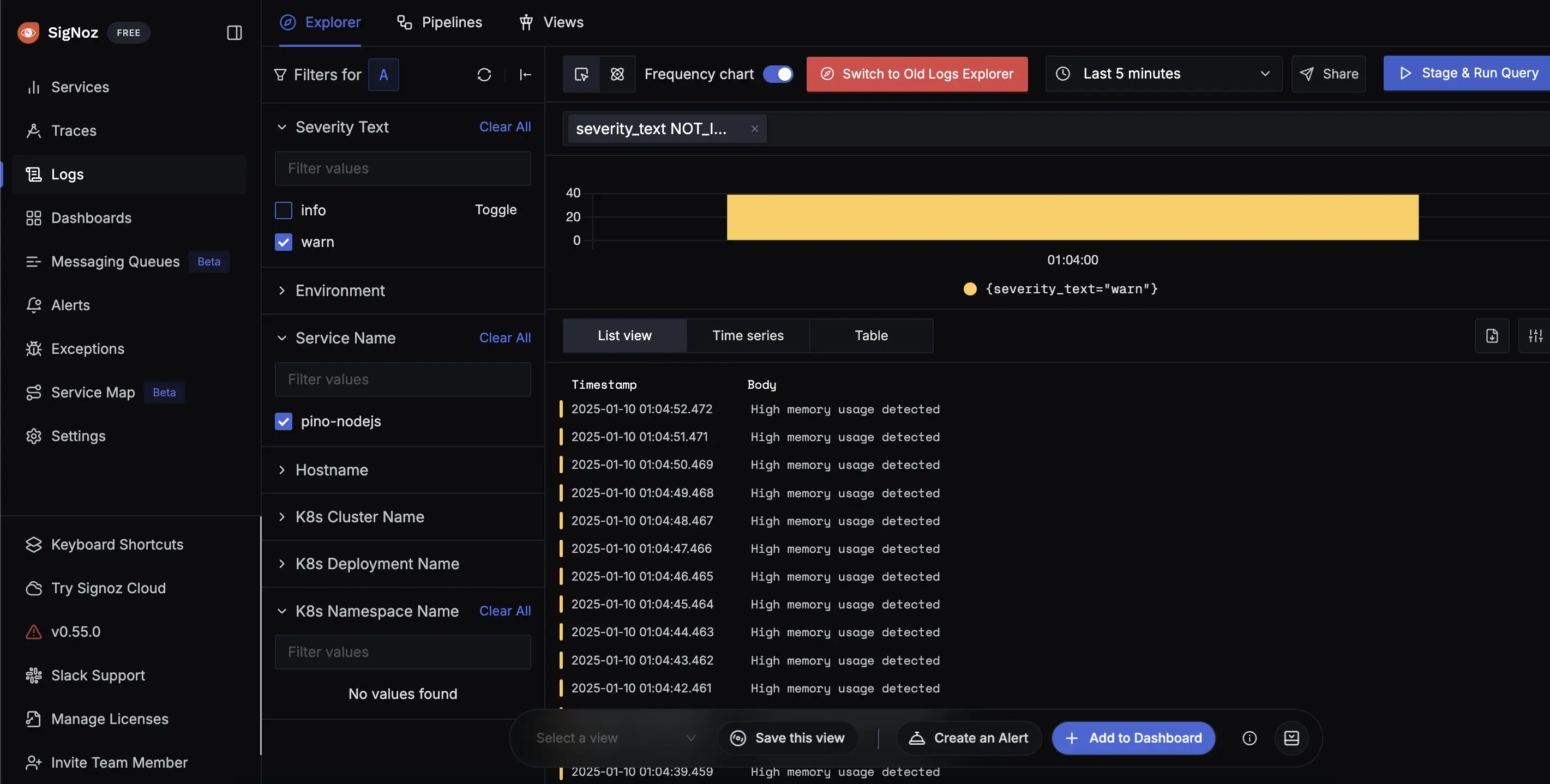The height and width of the screenshot is (784, 1550).
Task: Toggle the 'info' severity checkbox
Action: [283, 210]
